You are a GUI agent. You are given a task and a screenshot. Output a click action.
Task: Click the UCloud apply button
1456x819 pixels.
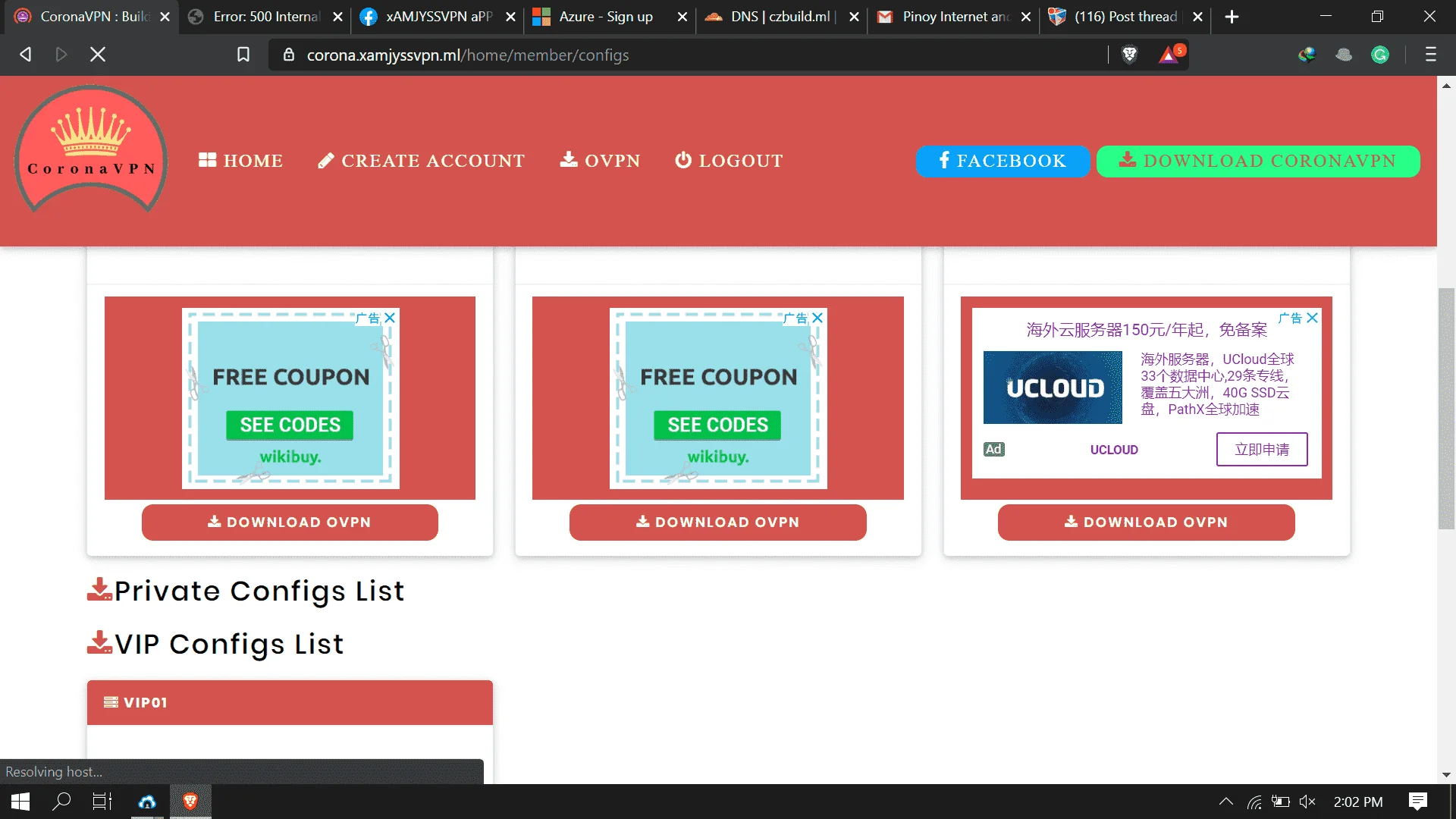coord(1262,450)
